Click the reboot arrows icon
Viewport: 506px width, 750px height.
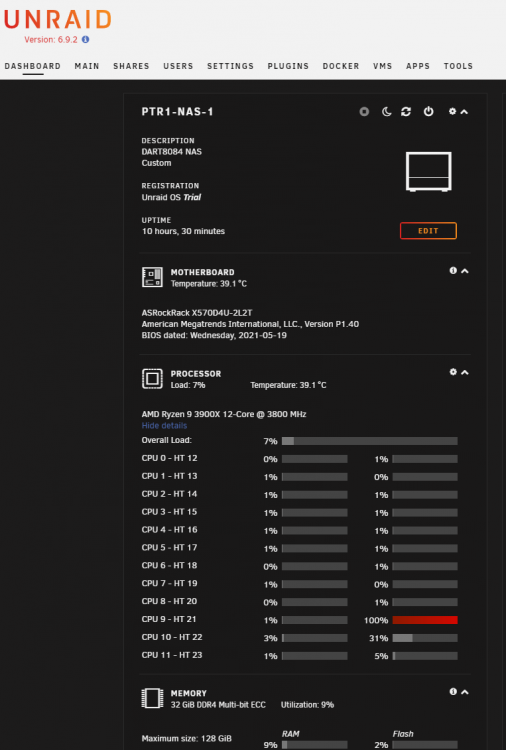406,111
